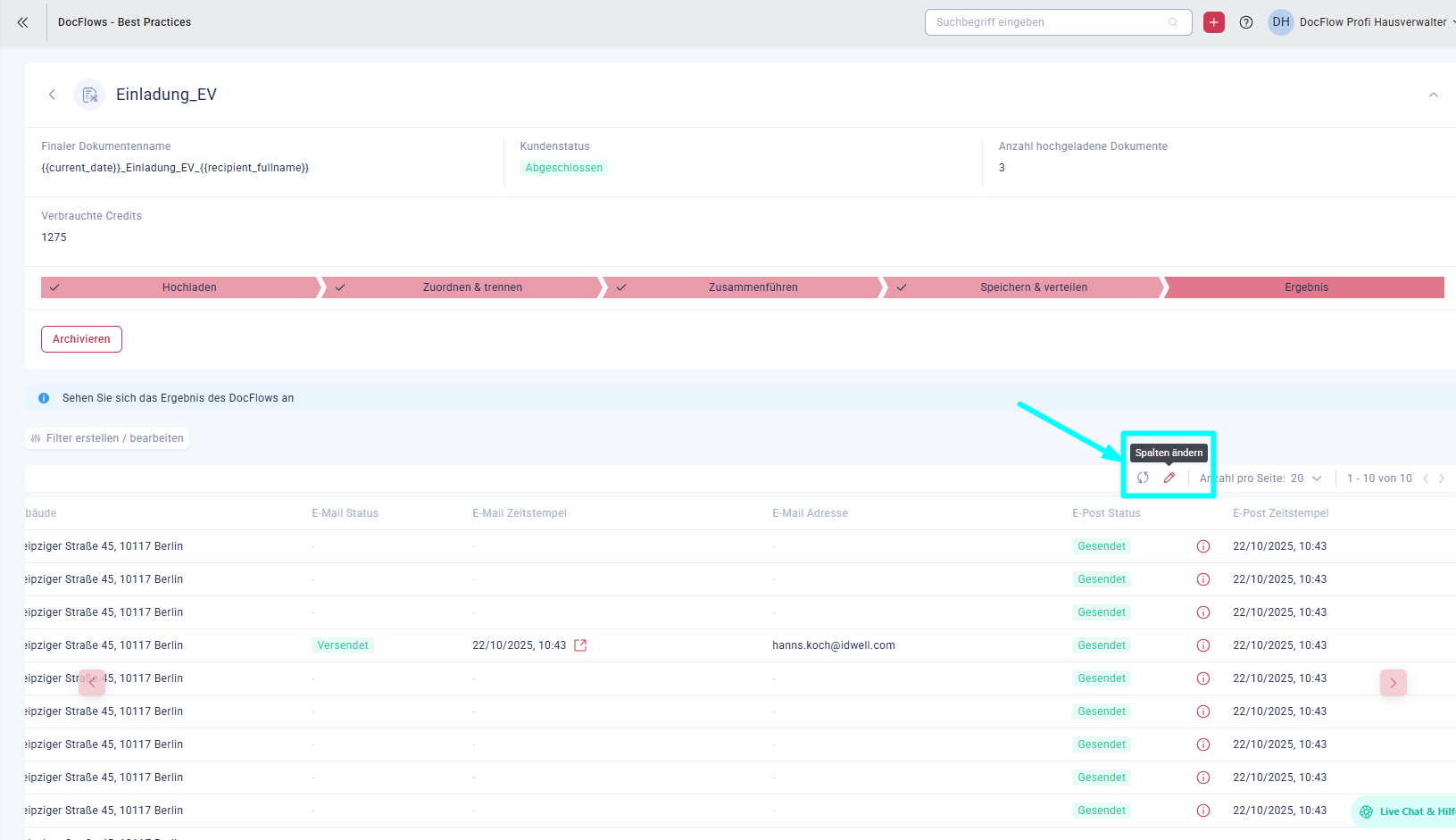Click the red plus button in header
Screen dimensions: 1456x840
coord(1213,22)
